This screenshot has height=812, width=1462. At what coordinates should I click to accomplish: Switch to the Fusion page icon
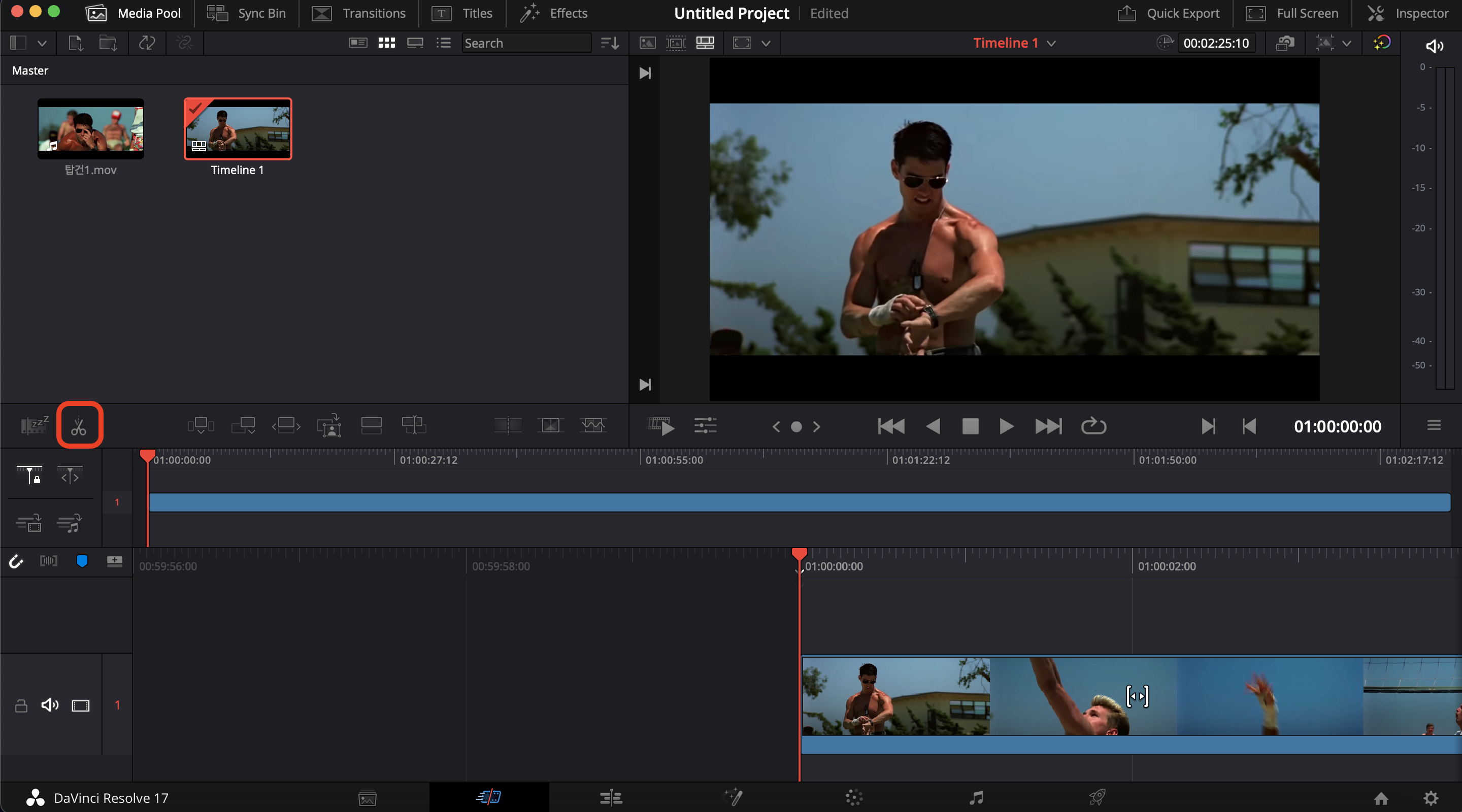[733, 797]
